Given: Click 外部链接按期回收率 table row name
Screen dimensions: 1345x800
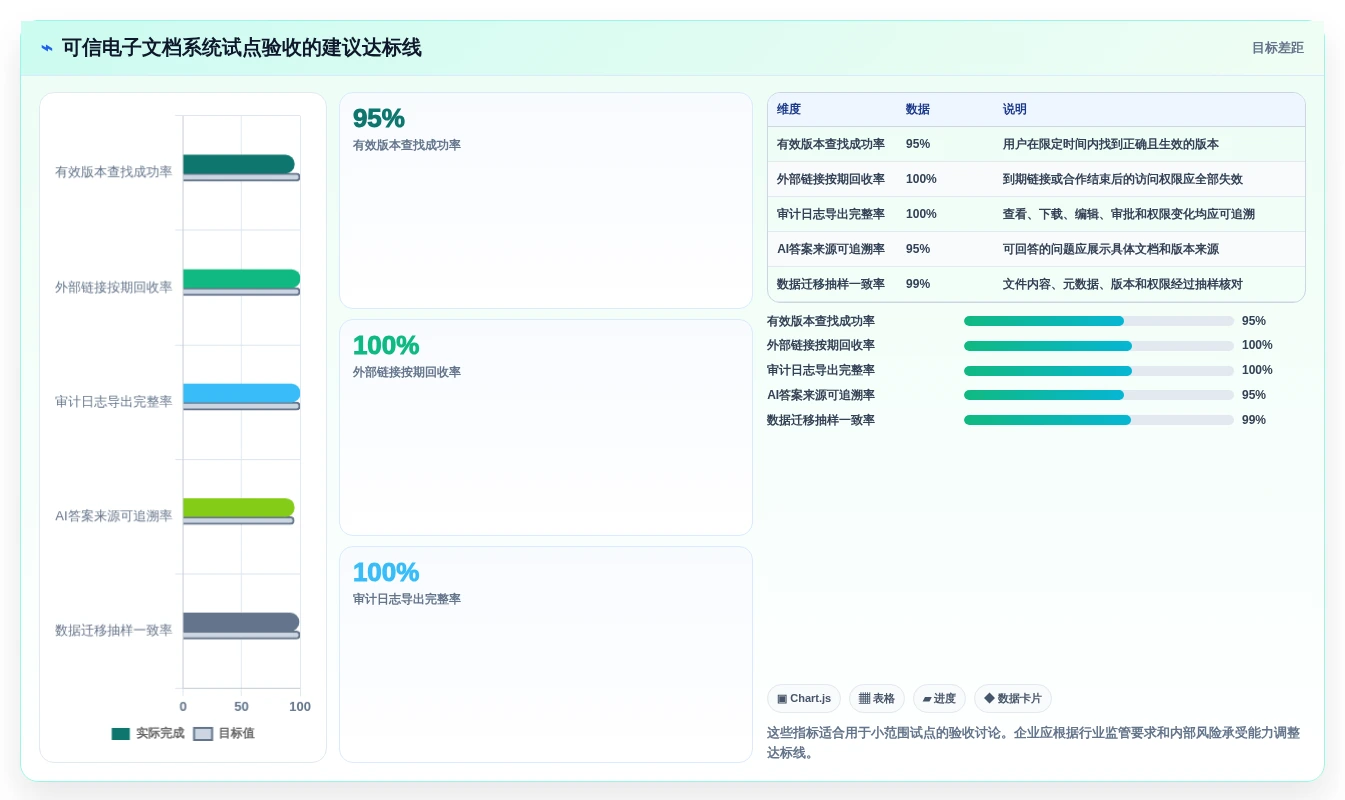Looking at the screenshot, I should click(831, 179).
